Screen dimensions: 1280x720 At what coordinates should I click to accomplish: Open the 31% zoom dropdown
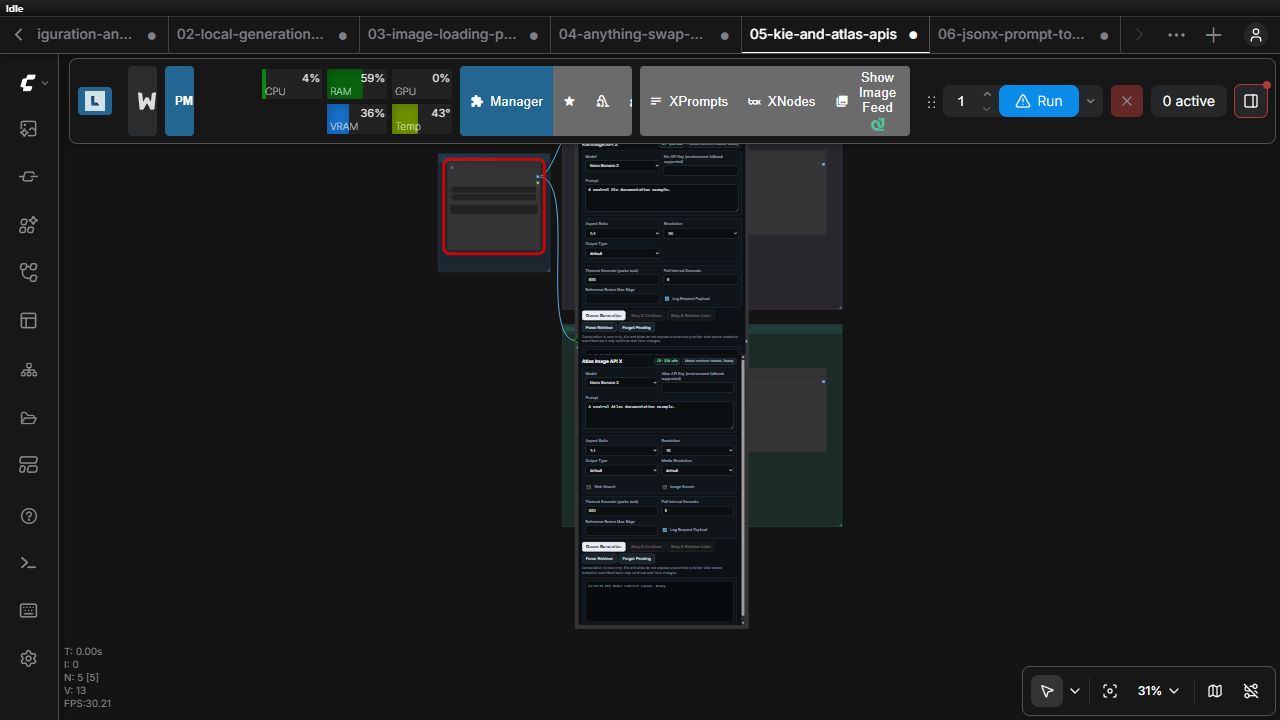point(1159,691)
